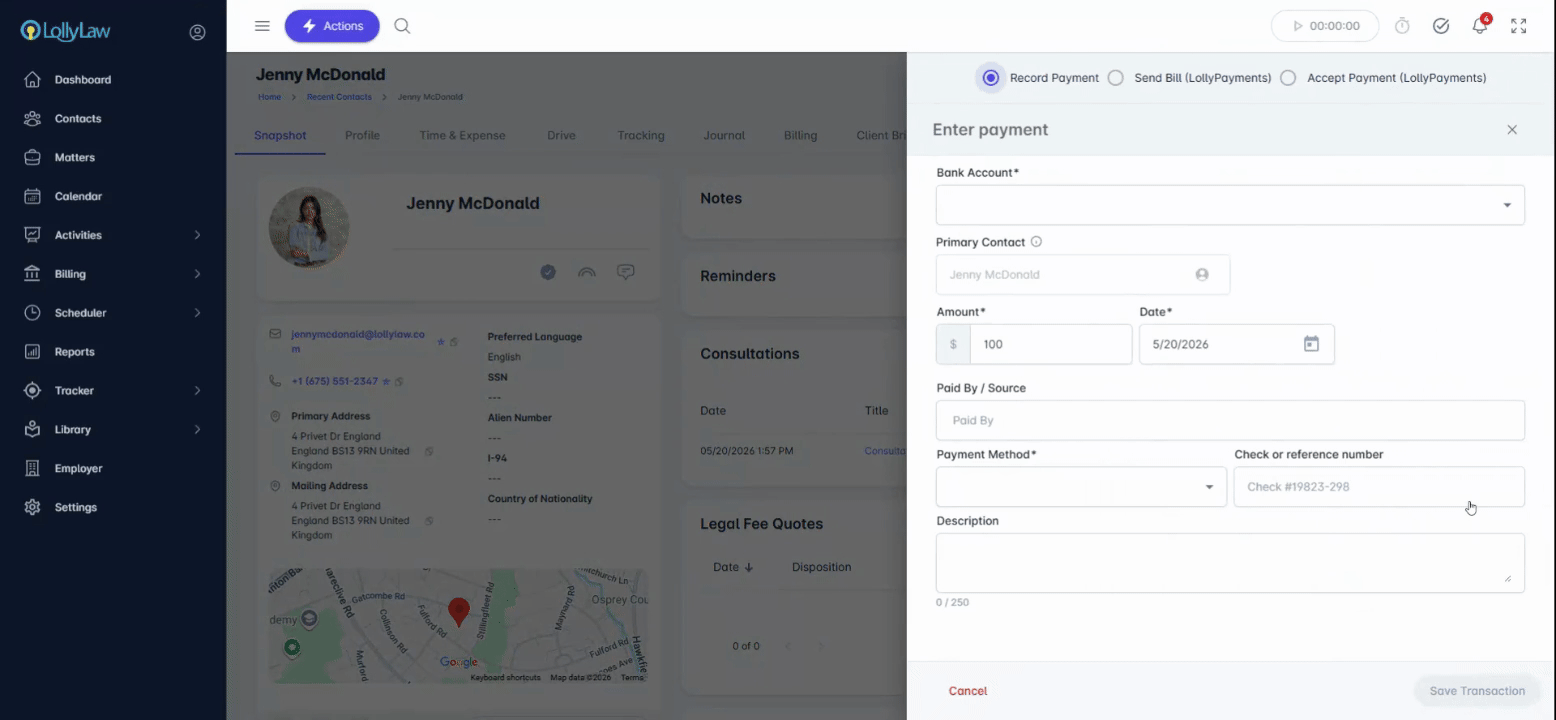Click the search magnifier icon
The width and height of the screenshot is (1556, 720).
pyautogui.click(x=402, y=26)
